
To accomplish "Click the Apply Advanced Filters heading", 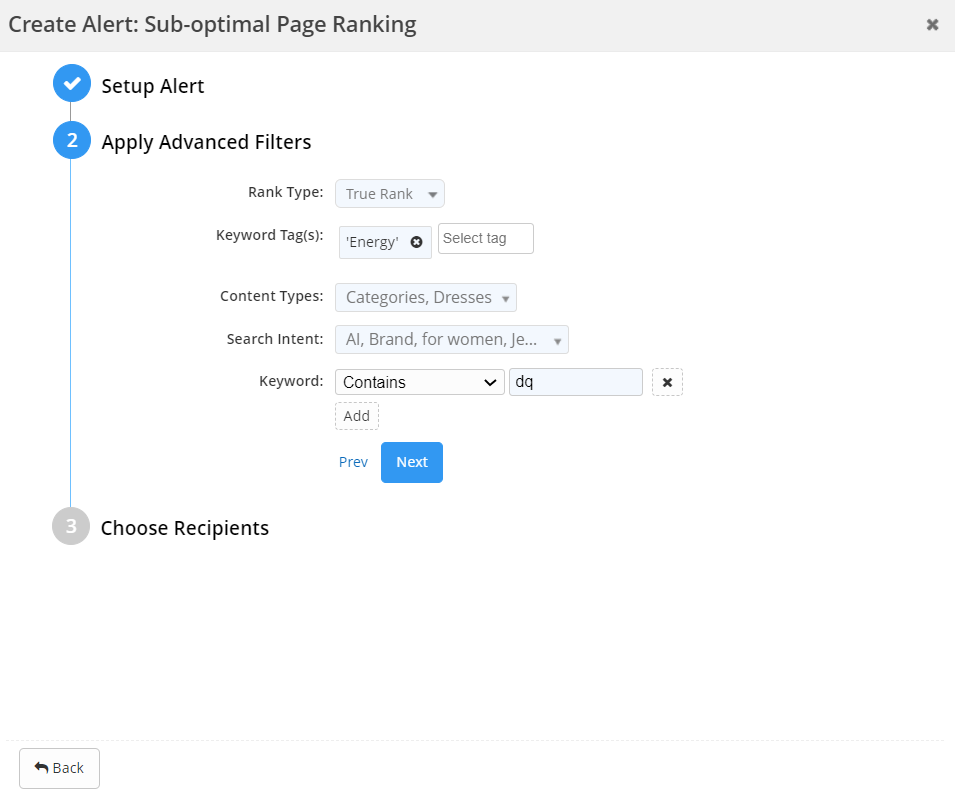I will click(206, 142).
